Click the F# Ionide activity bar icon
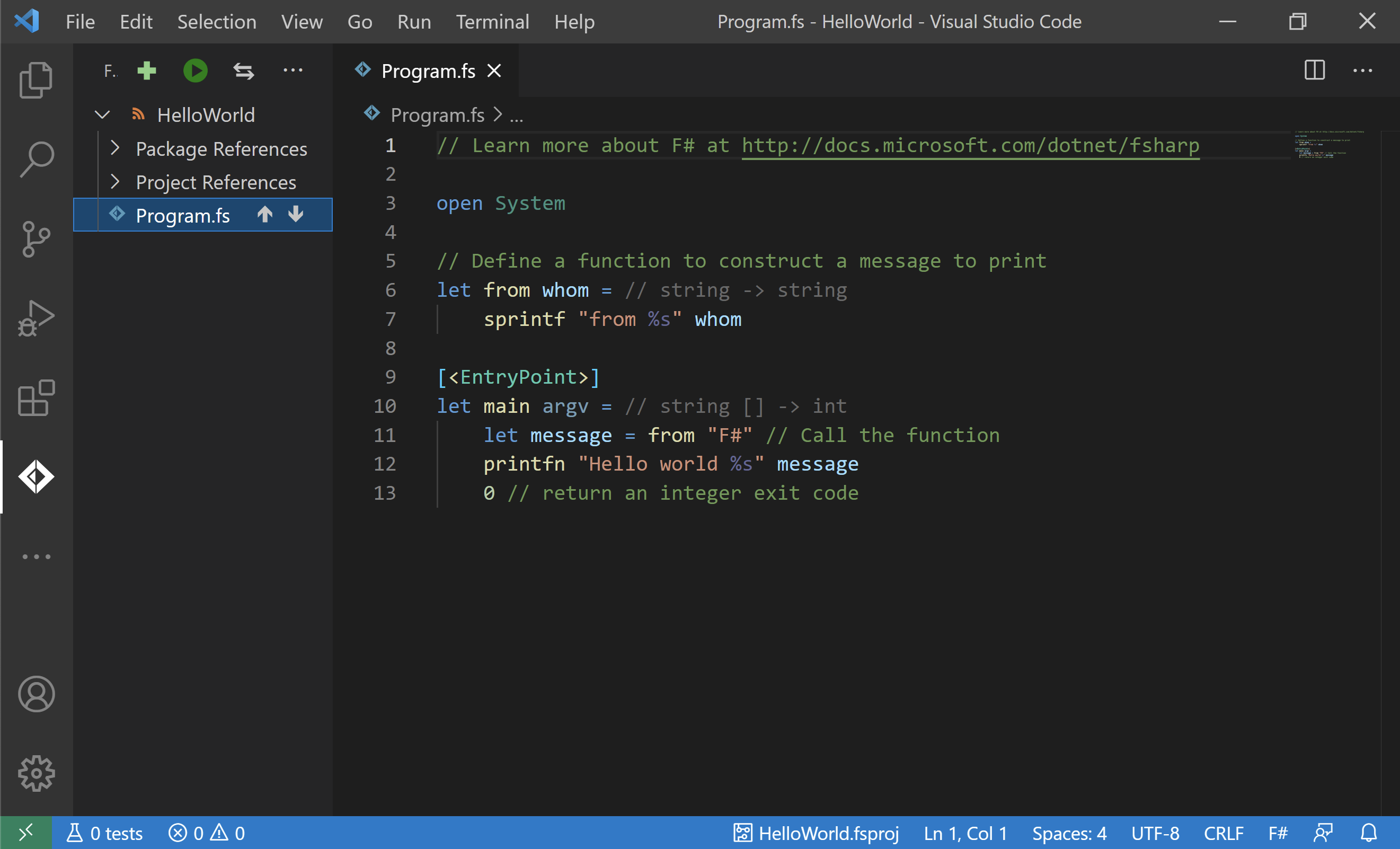Screen dimensions: 1400x849 tap(36, 477)
